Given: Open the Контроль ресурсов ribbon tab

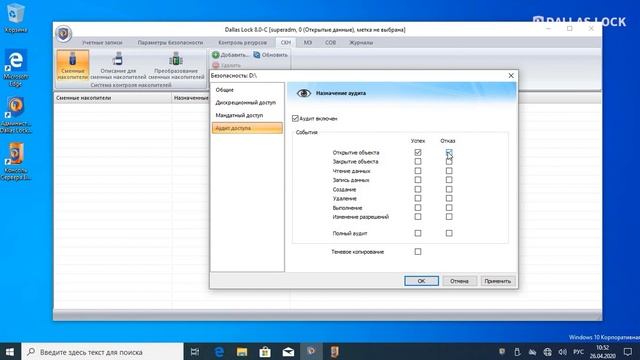Looking at the screenshot, I should [x=242, y=42].
